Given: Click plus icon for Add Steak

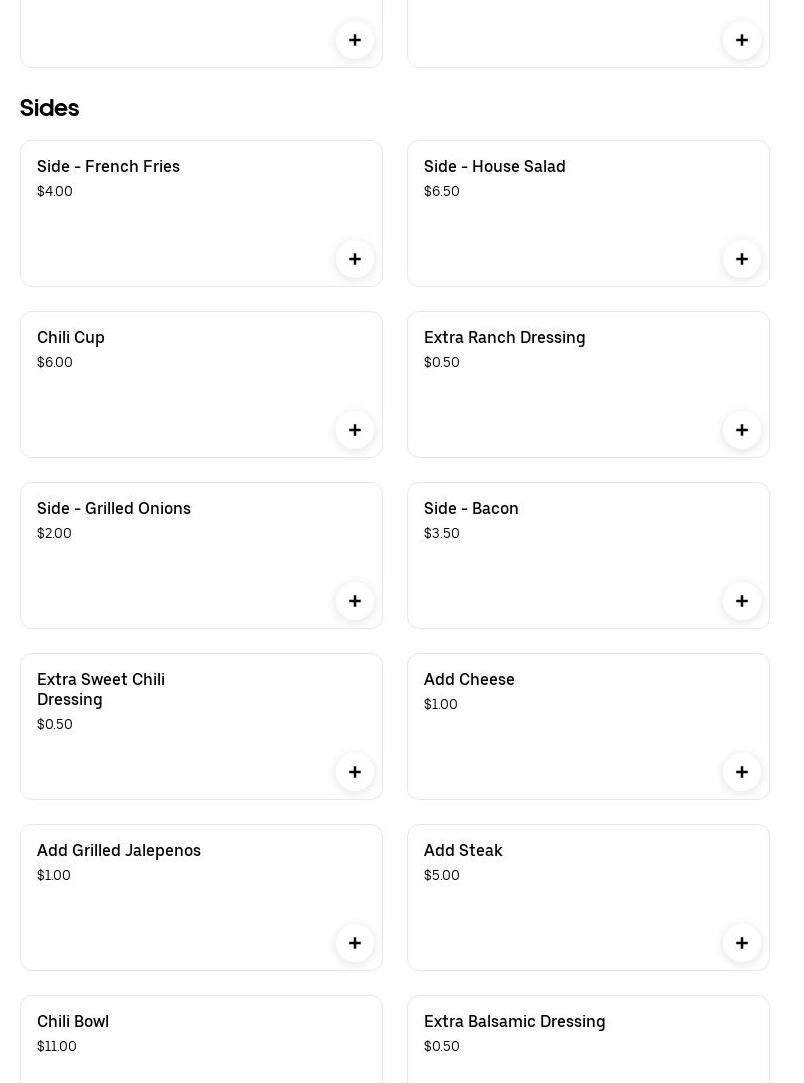Looking at the screenshot, I should click(742, 943).
